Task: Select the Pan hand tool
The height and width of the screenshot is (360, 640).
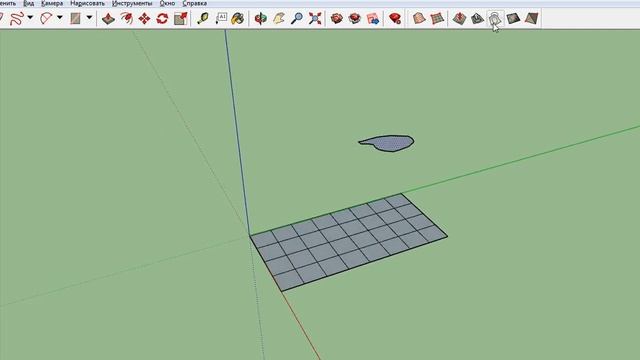Action: (x=279, y=18)
